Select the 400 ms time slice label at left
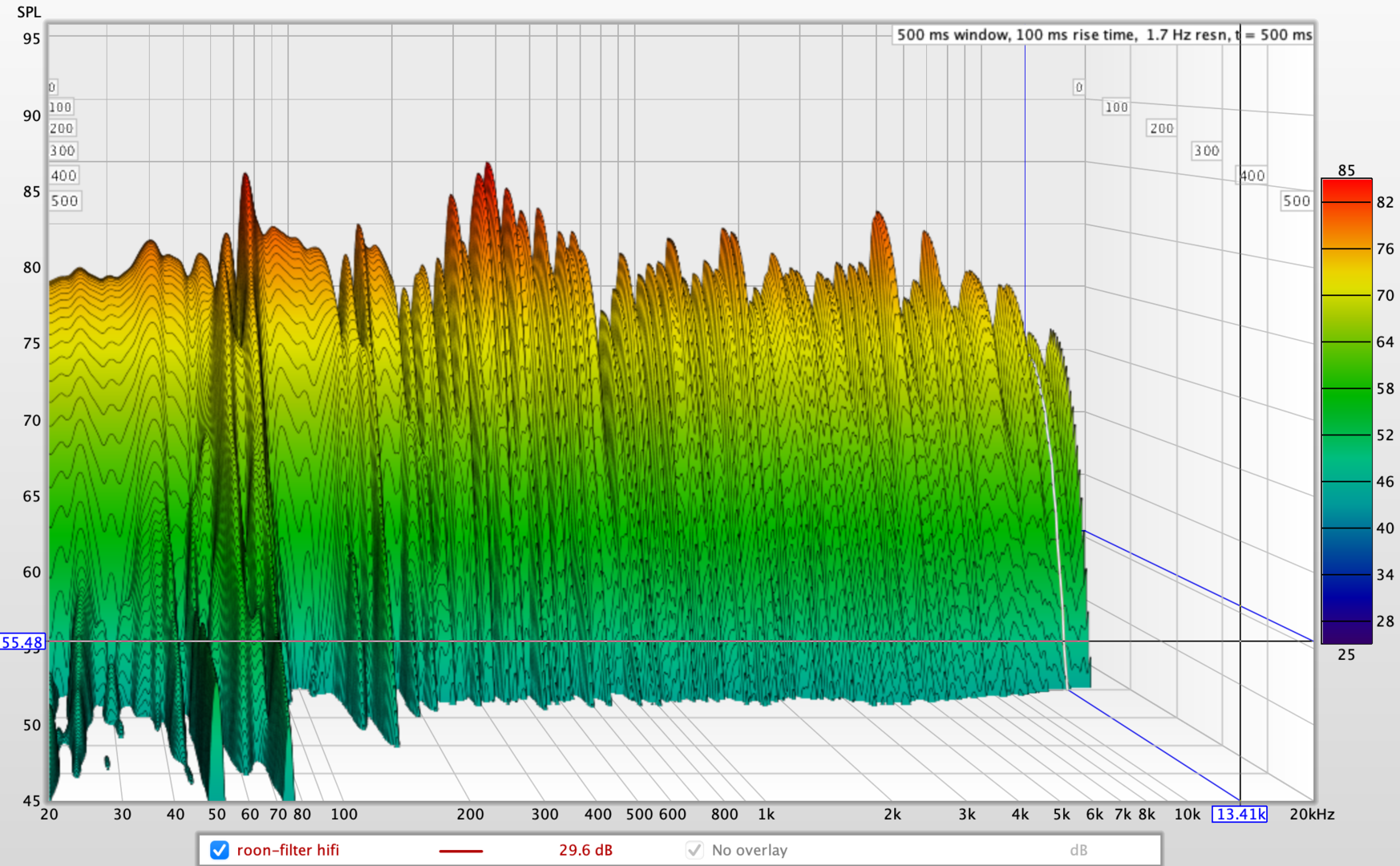The width and height of the screenshot is (1400, 866). 63,176
